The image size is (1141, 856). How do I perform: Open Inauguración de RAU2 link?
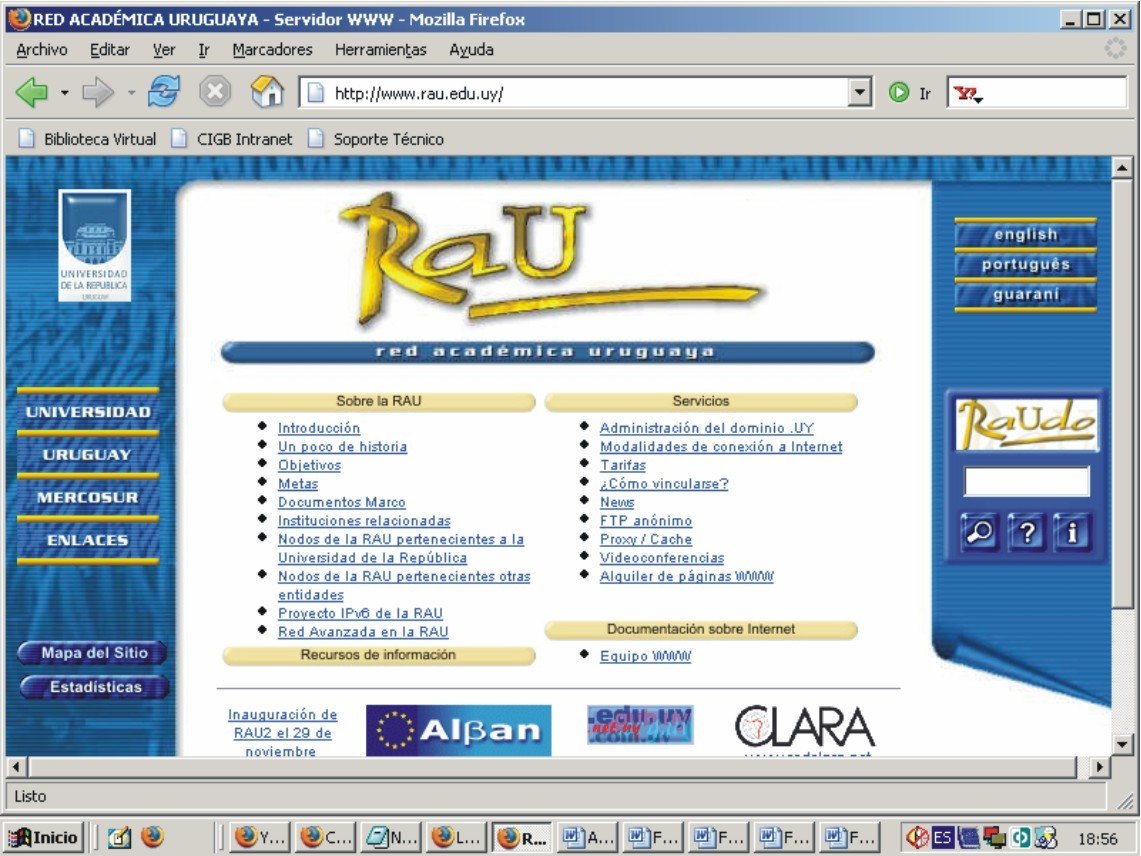tap(282, 733)
